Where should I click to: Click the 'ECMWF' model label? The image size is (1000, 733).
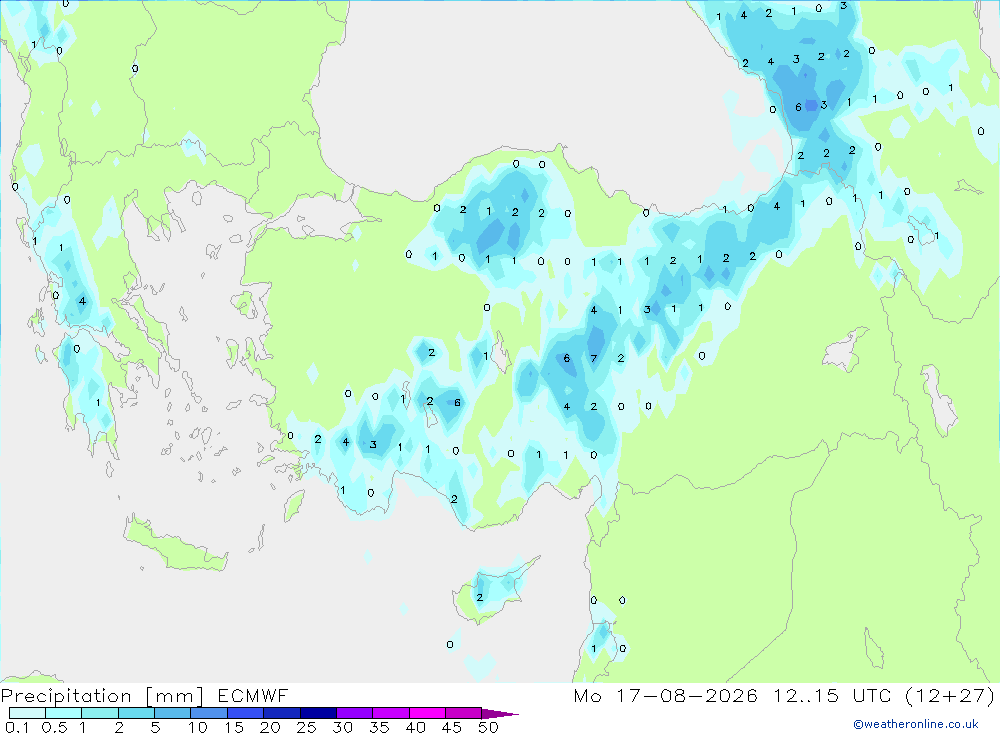coord(253,695)
